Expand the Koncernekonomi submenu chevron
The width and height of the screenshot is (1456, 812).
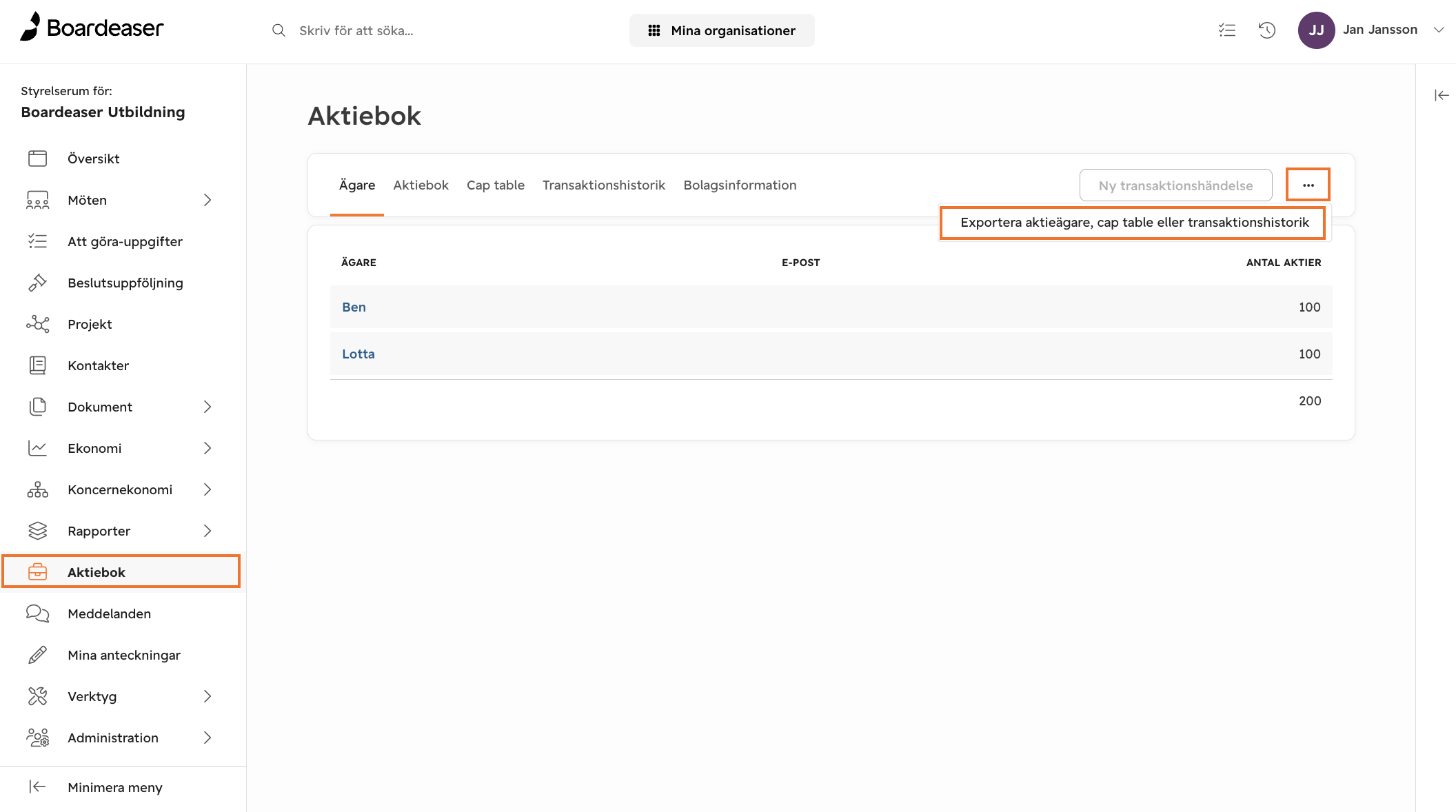pos(208,489)
